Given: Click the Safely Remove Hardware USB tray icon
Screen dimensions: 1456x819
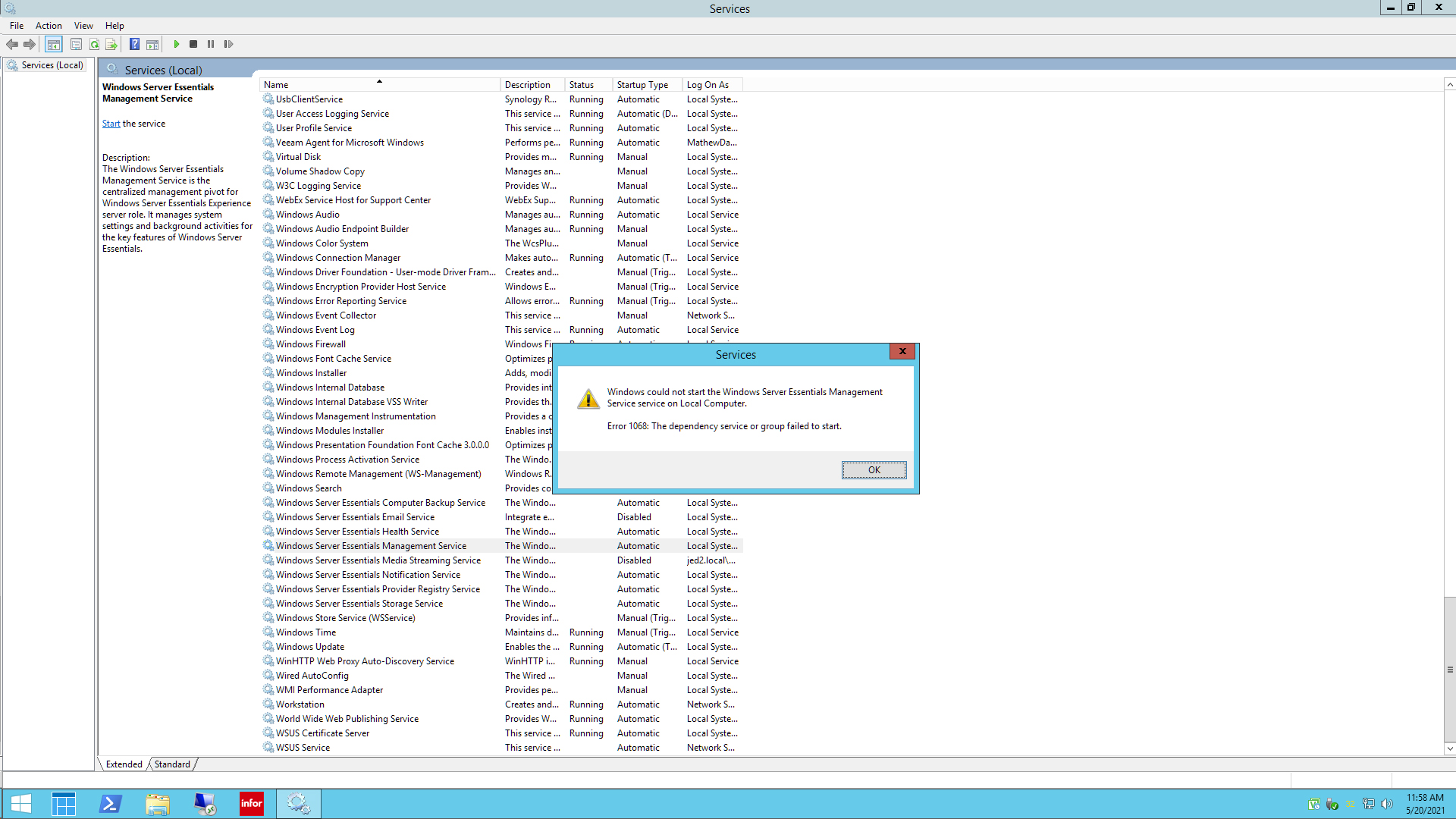Looking at the screenshot, I should pyautogui.click(x=1332, y=804).
